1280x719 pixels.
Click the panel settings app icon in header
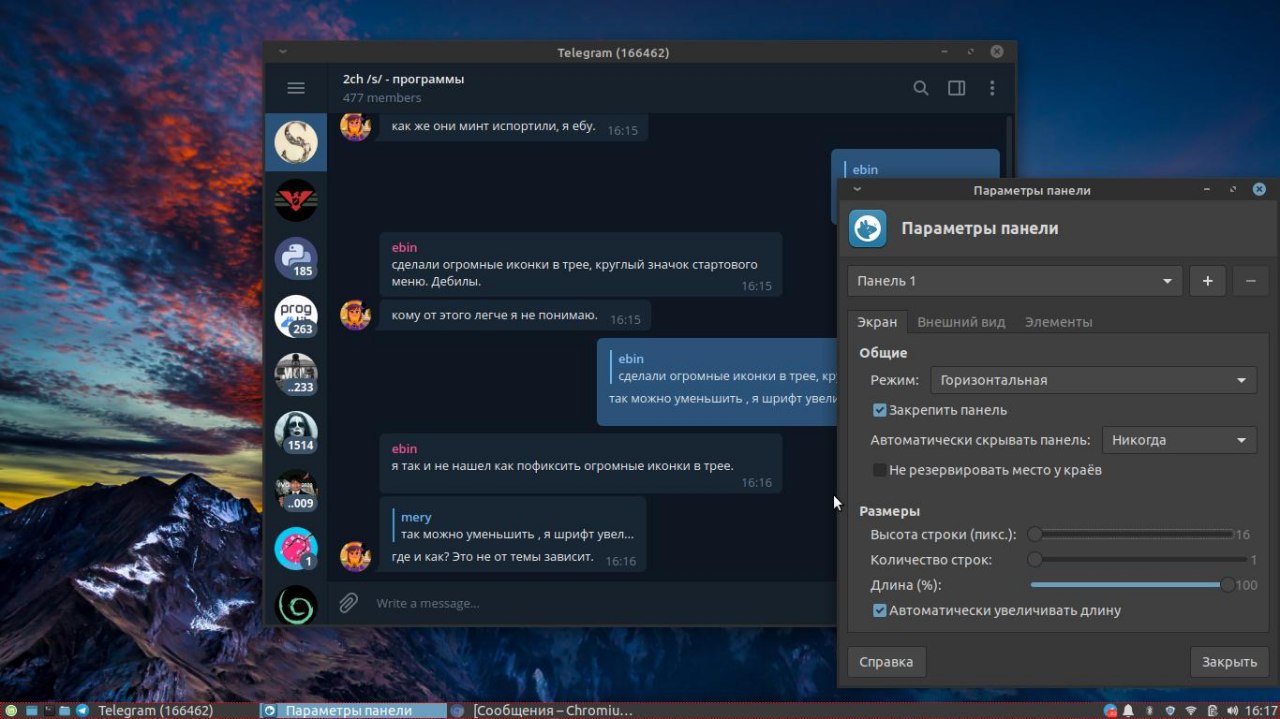(868, 228)
